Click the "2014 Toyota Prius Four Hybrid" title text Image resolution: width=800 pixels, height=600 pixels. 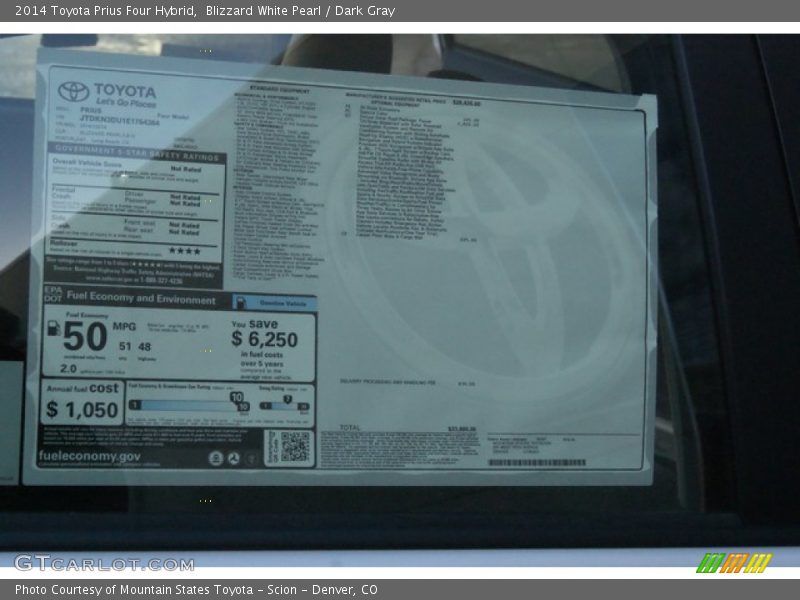105,11
